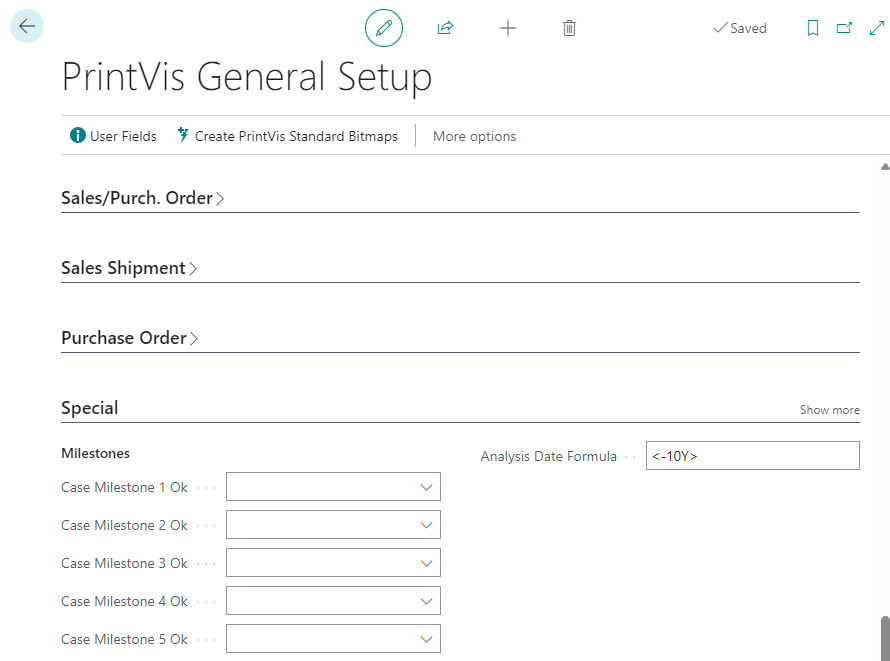This screenshot has width=890, height=661.
Task: Expand the Purchase Order section
Action: (x=130, y=338)
